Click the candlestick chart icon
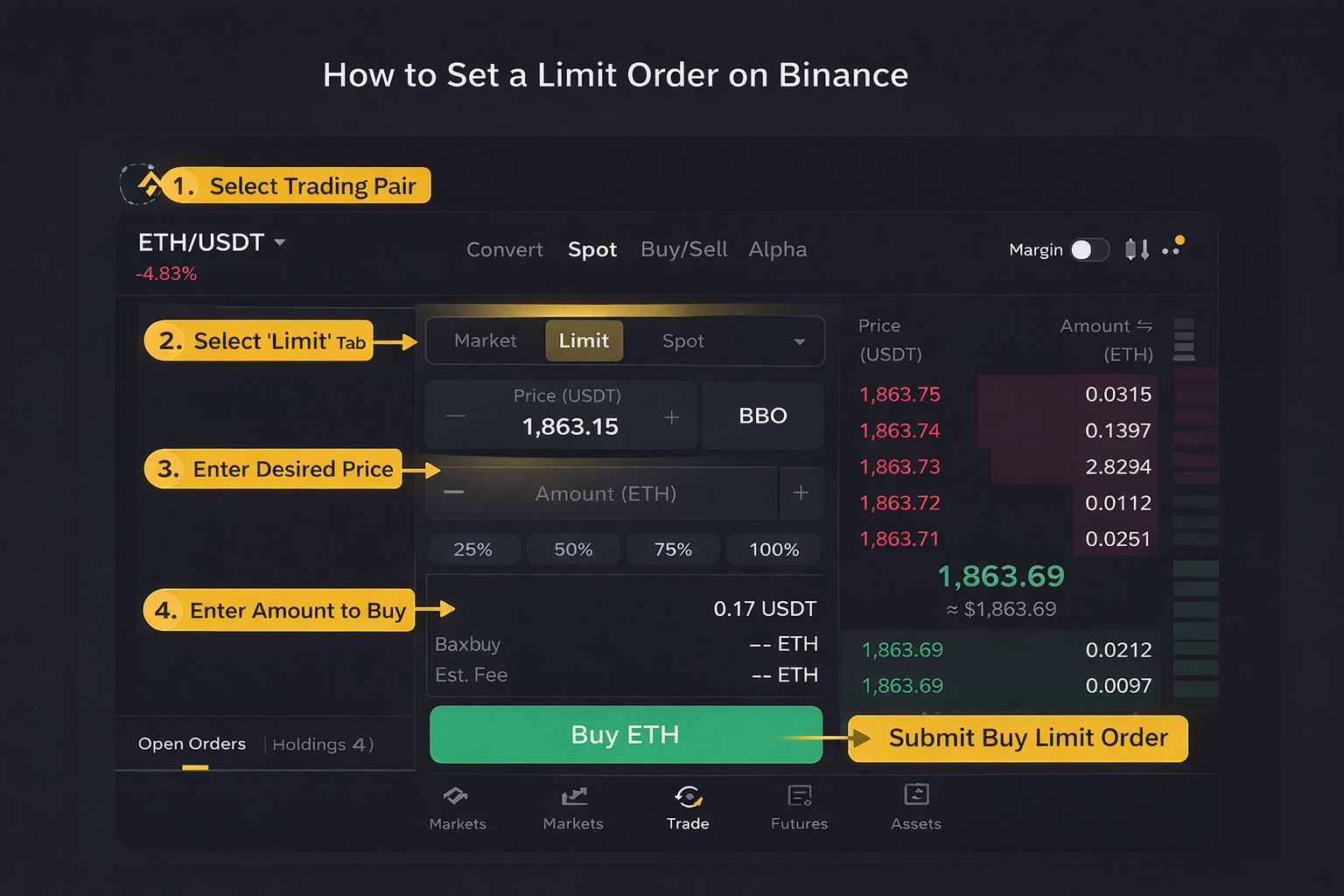Screen dimensions: 1344x896 (x=1137, y=249)
